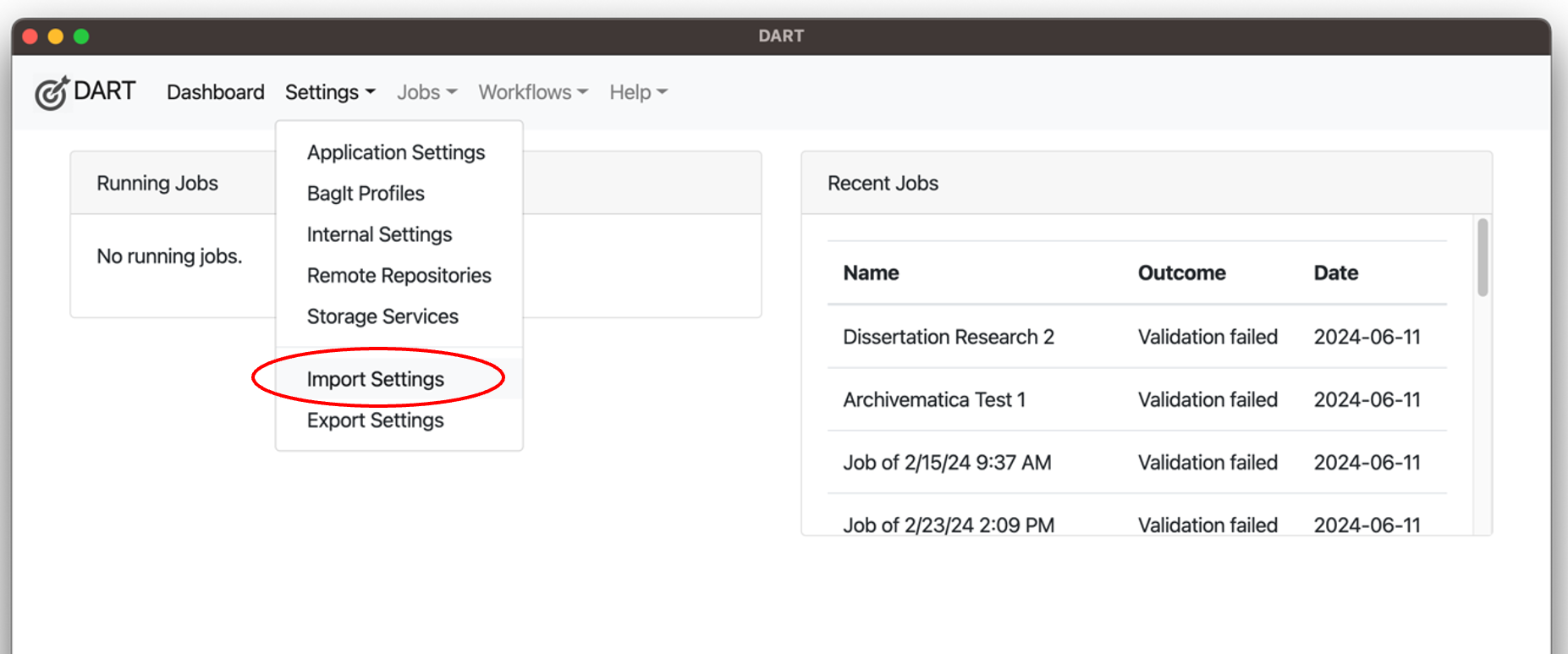
Task: Click the date for Job of 2/15/24
Action: pos(1367,463)
